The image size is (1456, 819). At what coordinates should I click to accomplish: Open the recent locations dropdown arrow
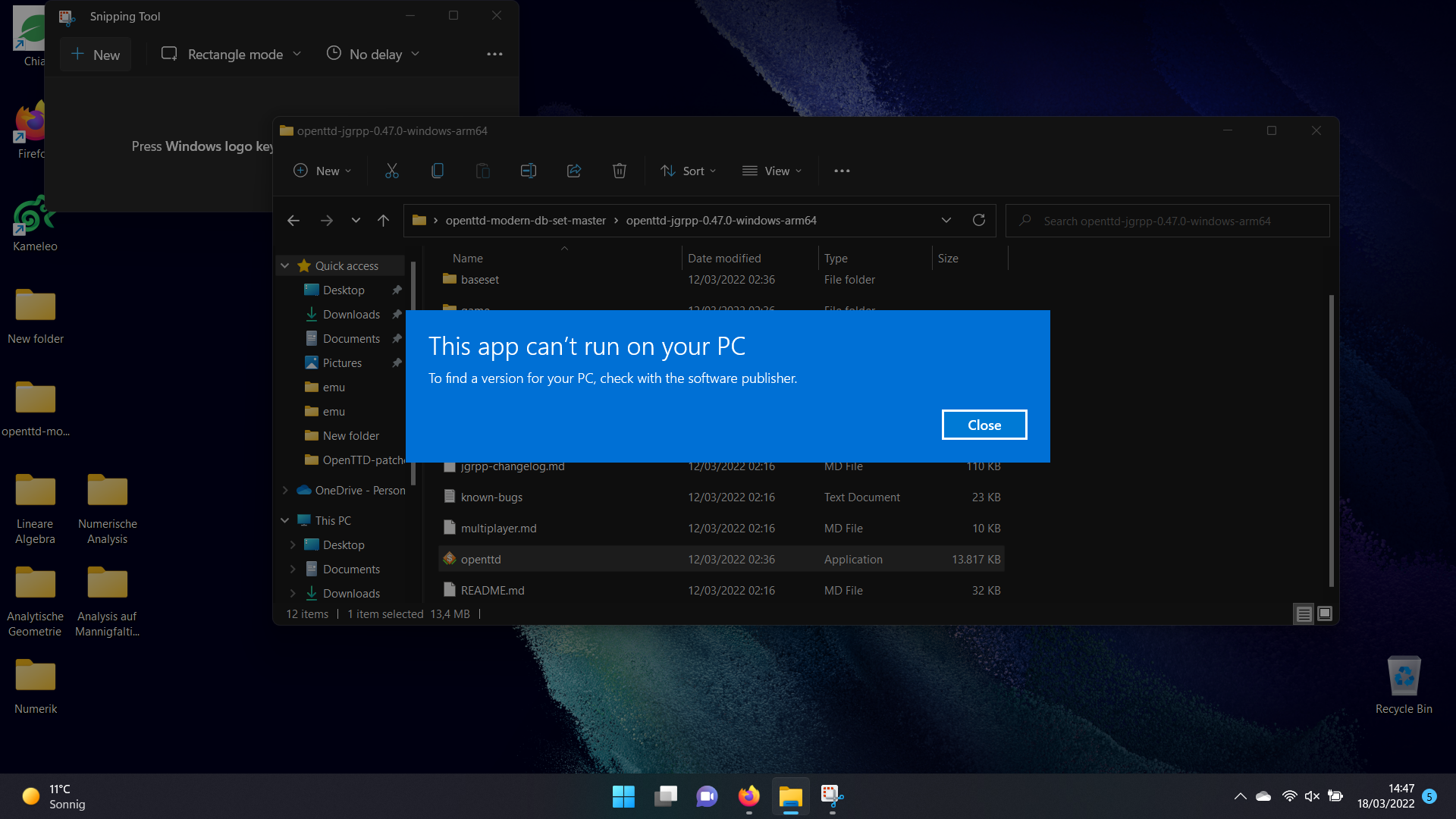356,221
